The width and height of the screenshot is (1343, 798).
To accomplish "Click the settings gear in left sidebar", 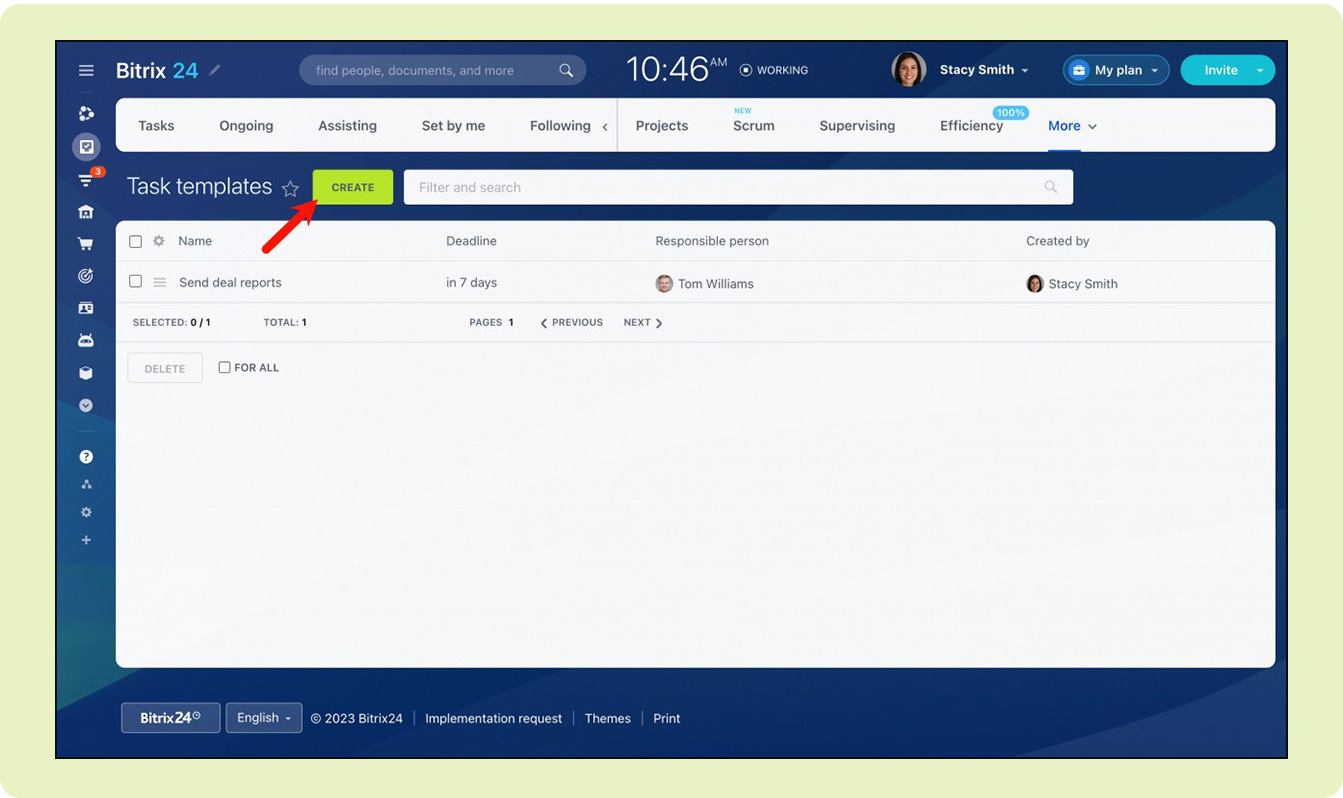I will tap(86, 512).
